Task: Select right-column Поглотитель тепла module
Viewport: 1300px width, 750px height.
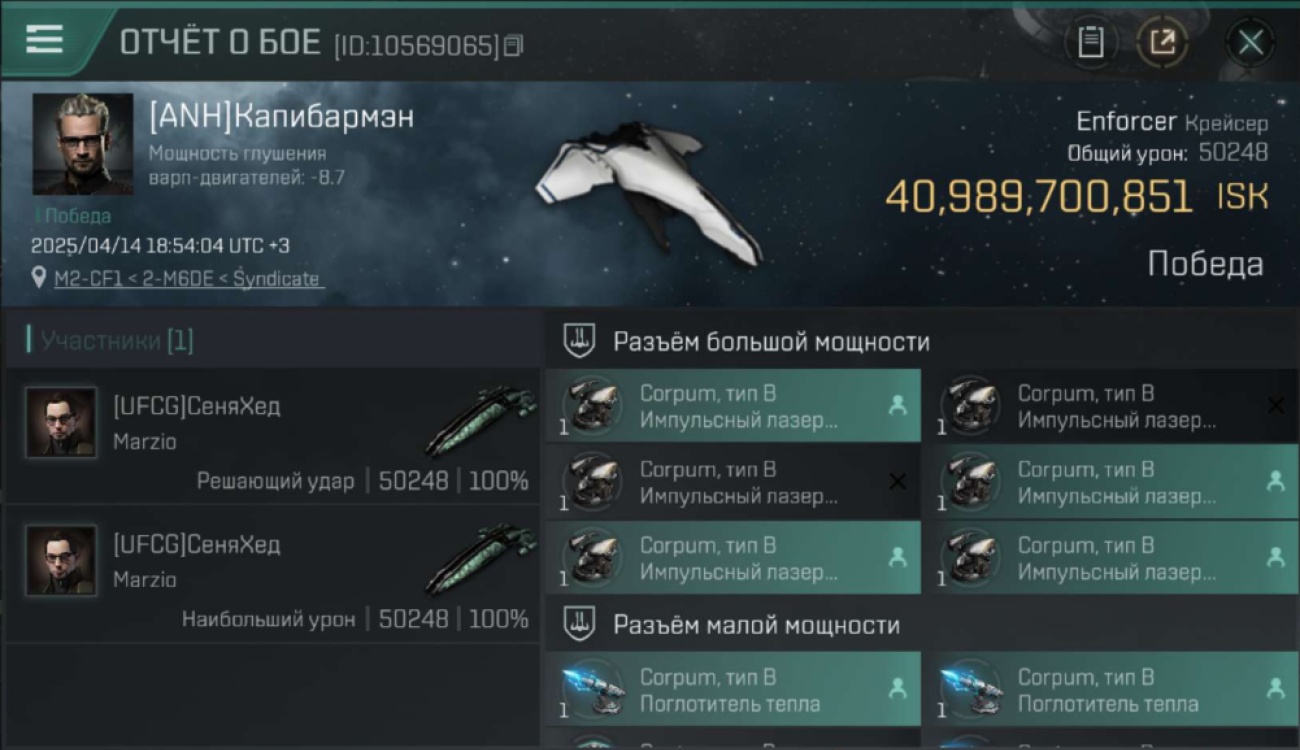Action: (x=1111, y=689)
